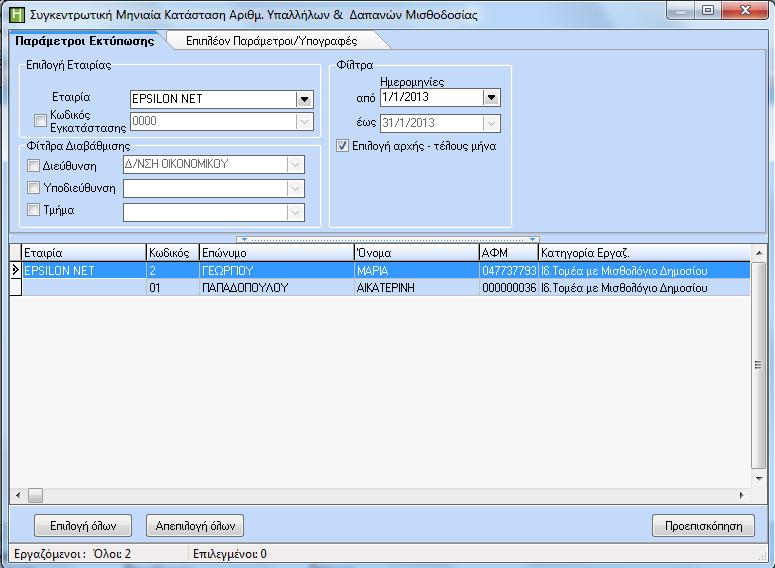
Task: Open the Δ/ΝΣΗ ΟΙΚΟΝΟΜΙΚΟΥ dropdown
Action: [x=295, y=165]
